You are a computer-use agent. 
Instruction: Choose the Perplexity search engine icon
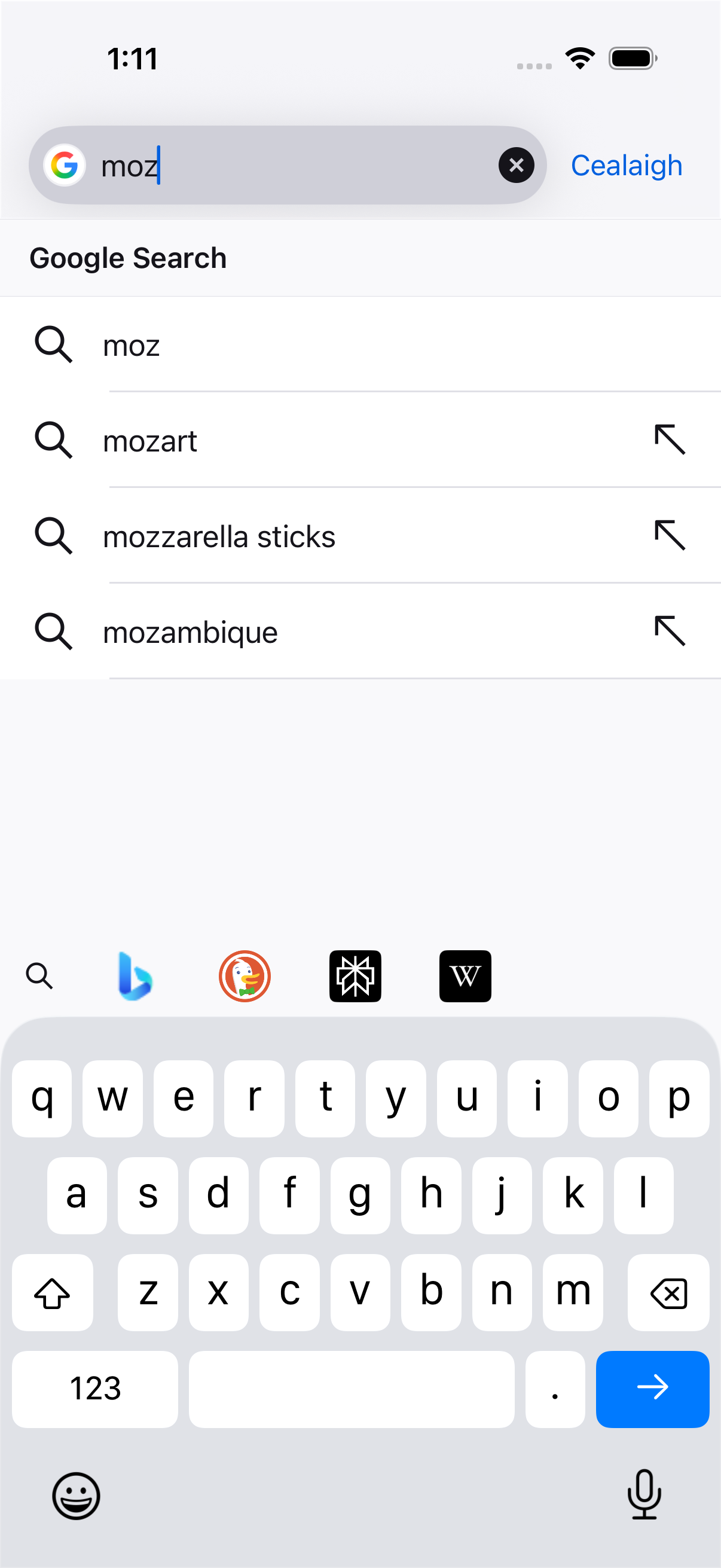[x=355, y=976]
